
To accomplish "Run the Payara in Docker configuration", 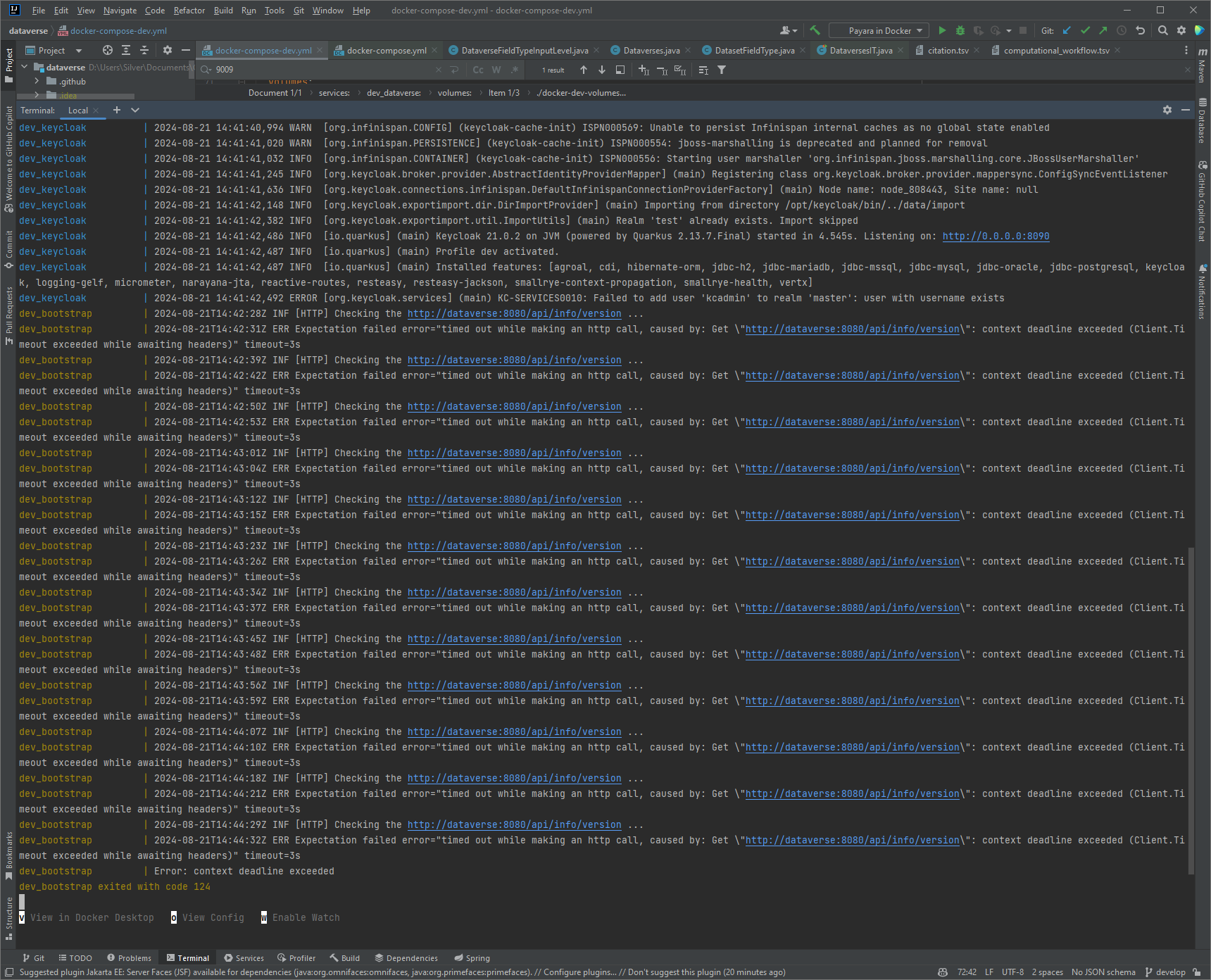I will pos(942,30).
